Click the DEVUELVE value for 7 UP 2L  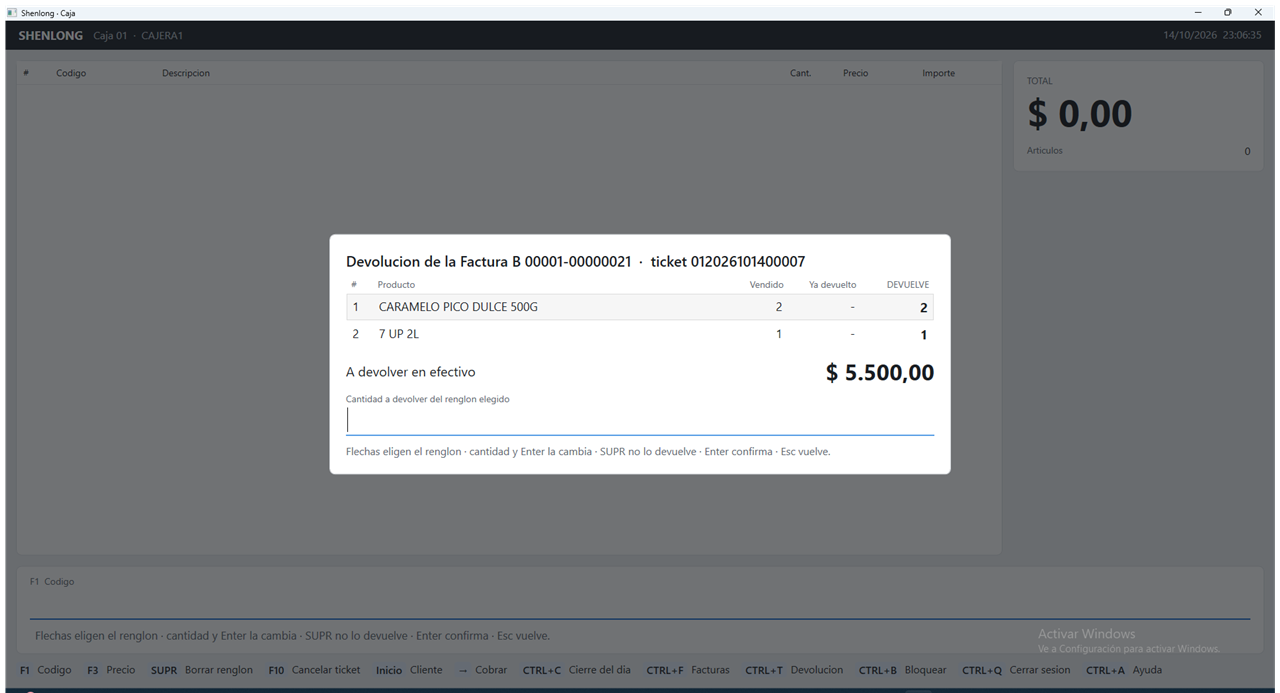pos(924,335)
